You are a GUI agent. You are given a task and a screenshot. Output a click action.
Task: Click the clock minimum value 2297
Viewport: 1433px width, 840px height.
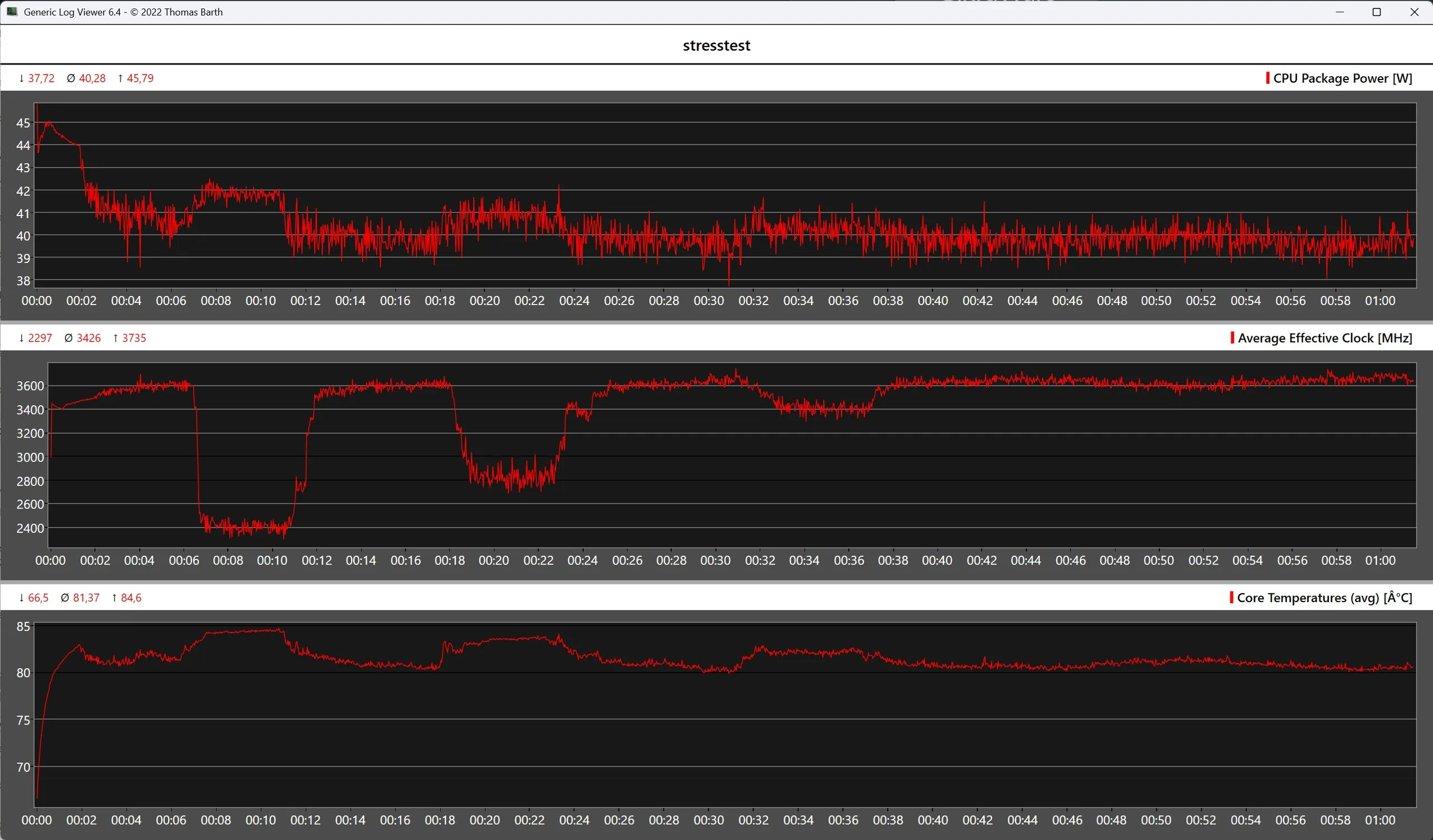click(40, 338)
